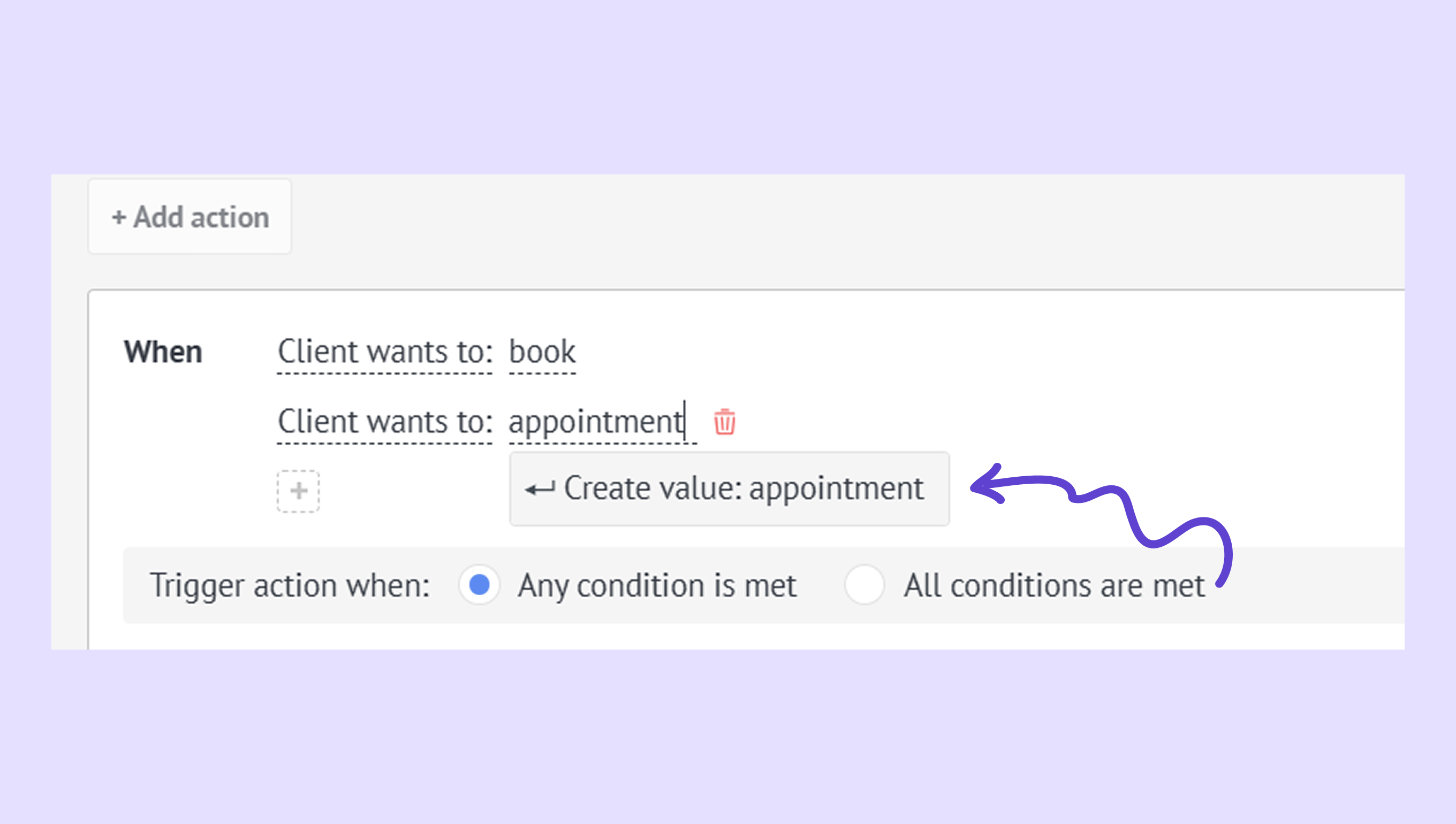Click the dashed plus icon to add a condition

click(x=298, y=491)
